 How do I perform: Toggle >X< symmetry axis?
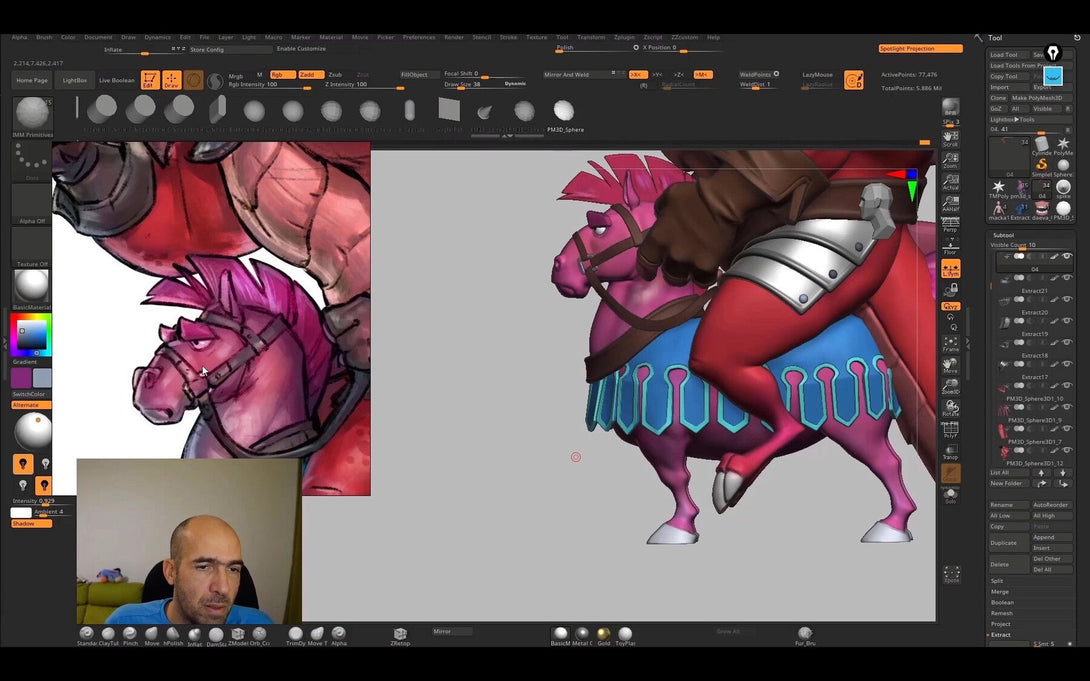pos(637,74)
